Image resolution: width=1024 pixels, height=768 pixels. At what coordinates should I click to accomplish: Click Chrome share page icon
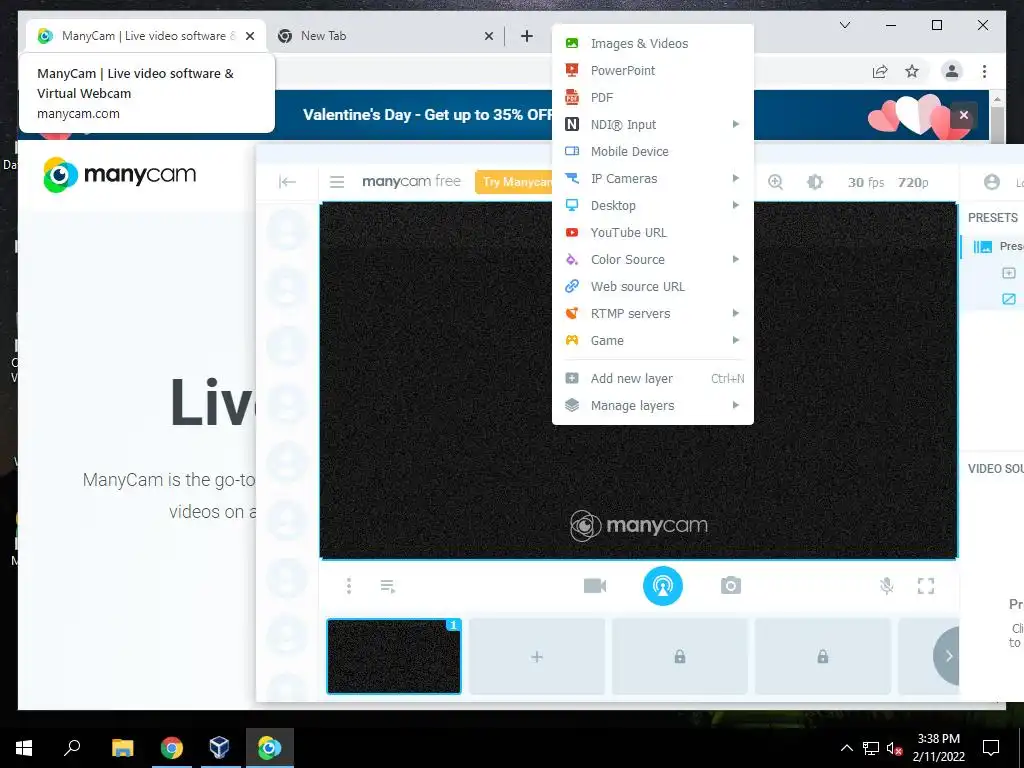click(x=880, y=71)
